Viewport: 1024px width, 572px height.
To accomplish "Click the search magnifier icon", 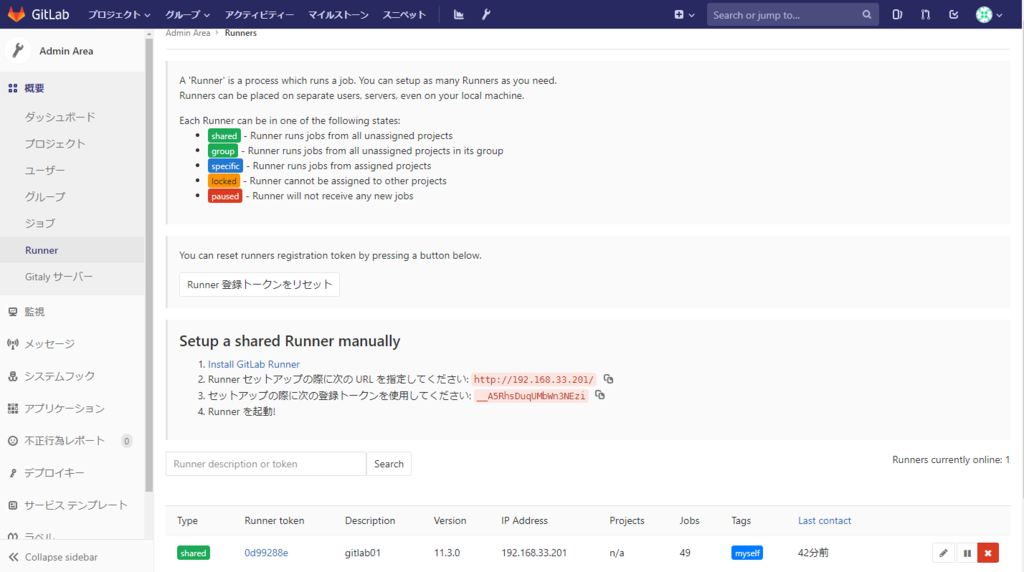I will pyautogui.click(x=867, y=14).
